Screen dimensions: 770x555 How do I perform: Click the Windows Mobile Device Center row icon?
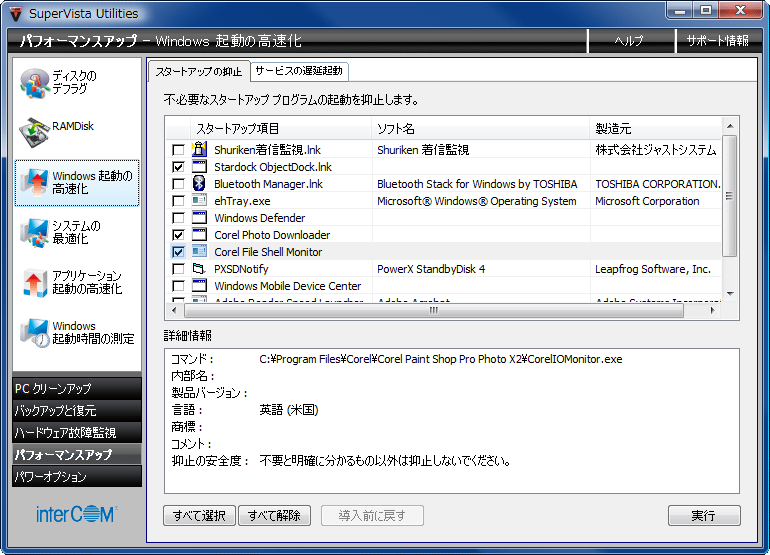click(199, 285)
